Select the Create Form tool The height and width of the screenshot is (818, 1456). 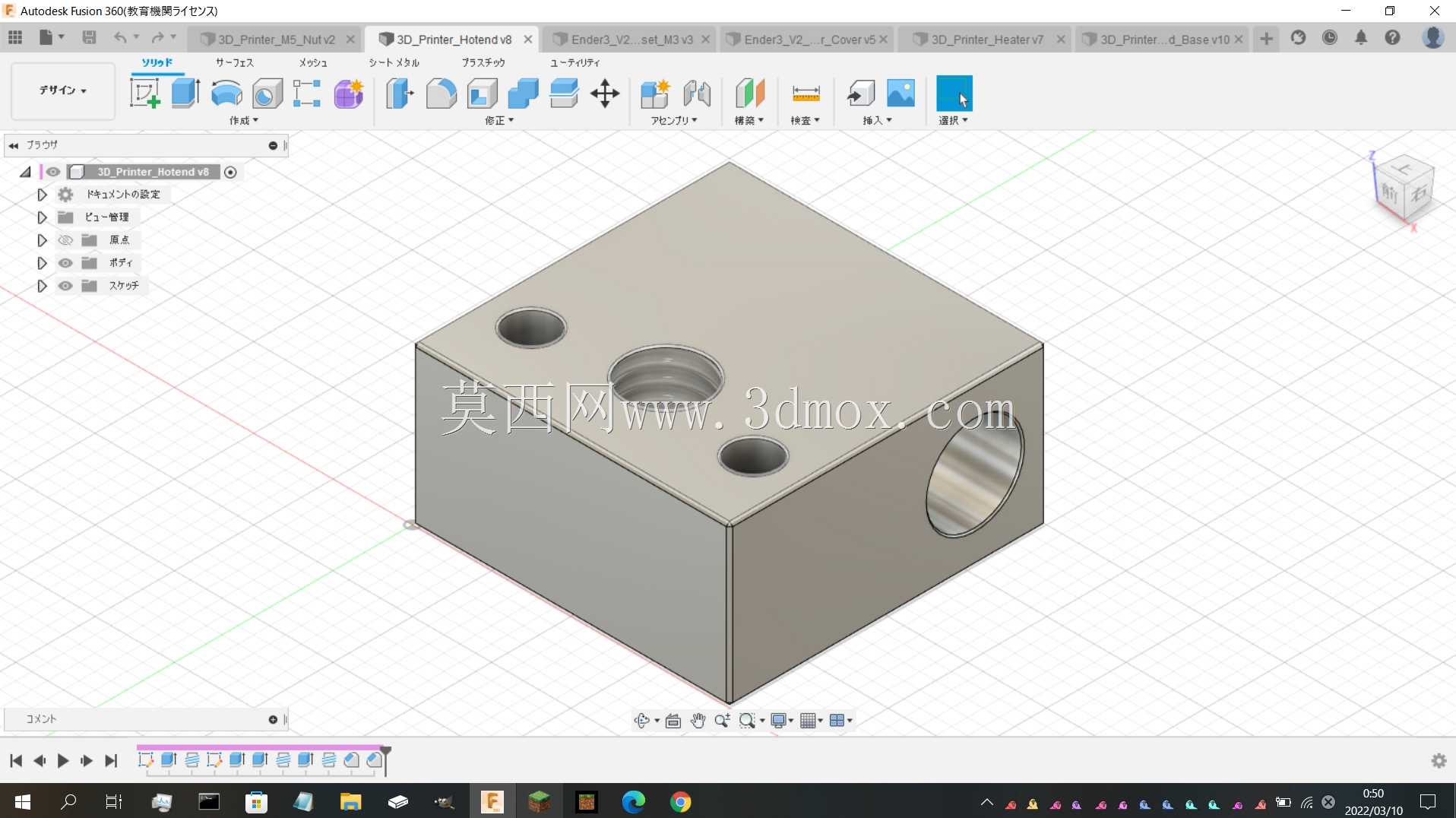348,94
